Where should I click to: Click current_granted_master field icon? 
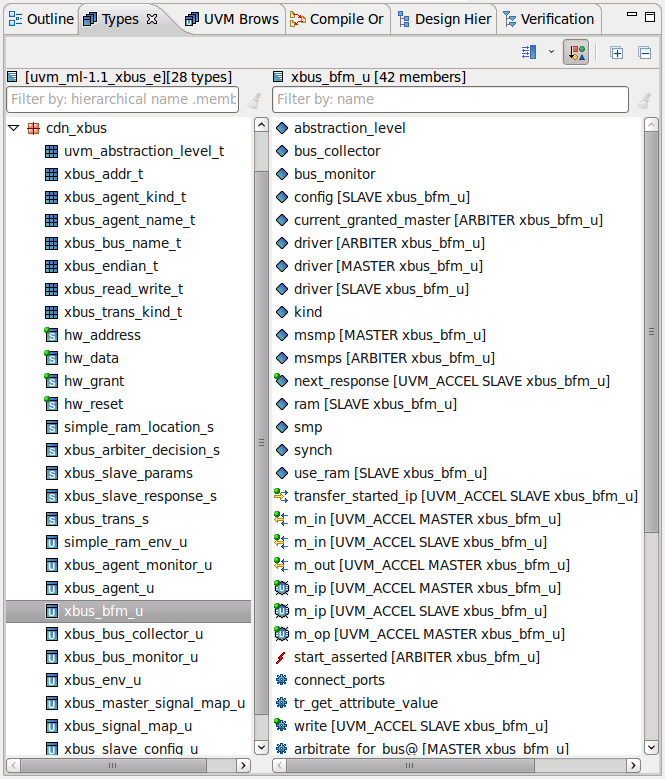[x=282, y=220]
